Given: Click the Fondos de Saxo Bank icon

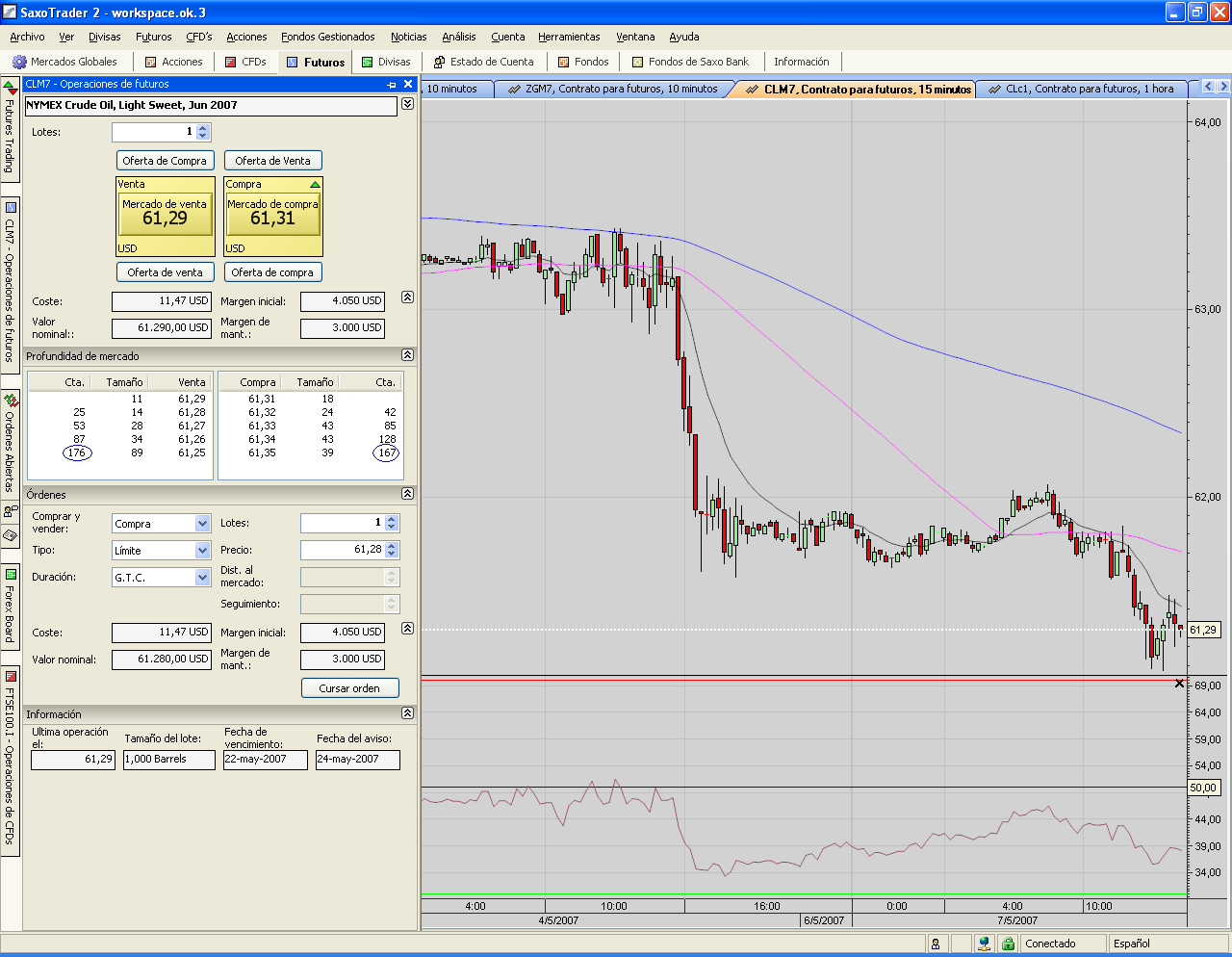Looking at the screenshot, I should (637, 62).
